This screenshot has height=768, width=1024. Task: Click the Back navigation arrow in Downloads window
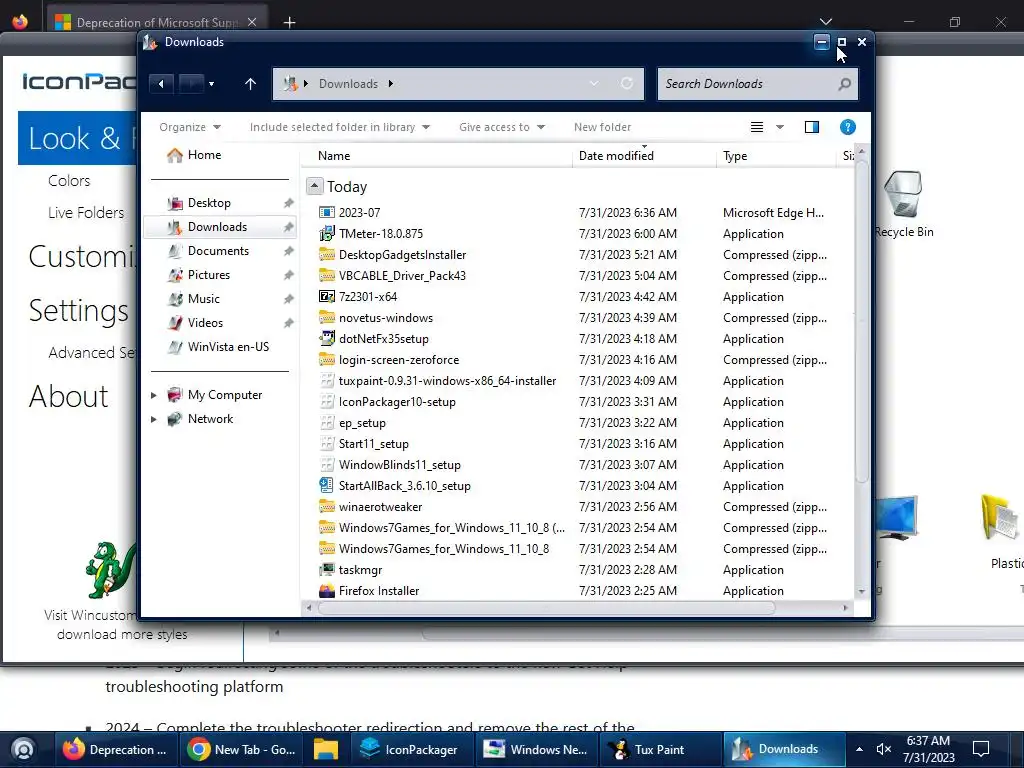click(x=161, y=84)
